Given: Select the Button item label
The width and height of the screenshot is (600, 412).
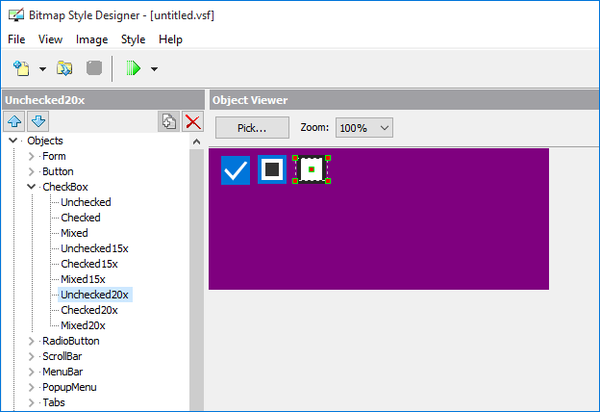Looking at the screenshot, I should tap(58, 171).
